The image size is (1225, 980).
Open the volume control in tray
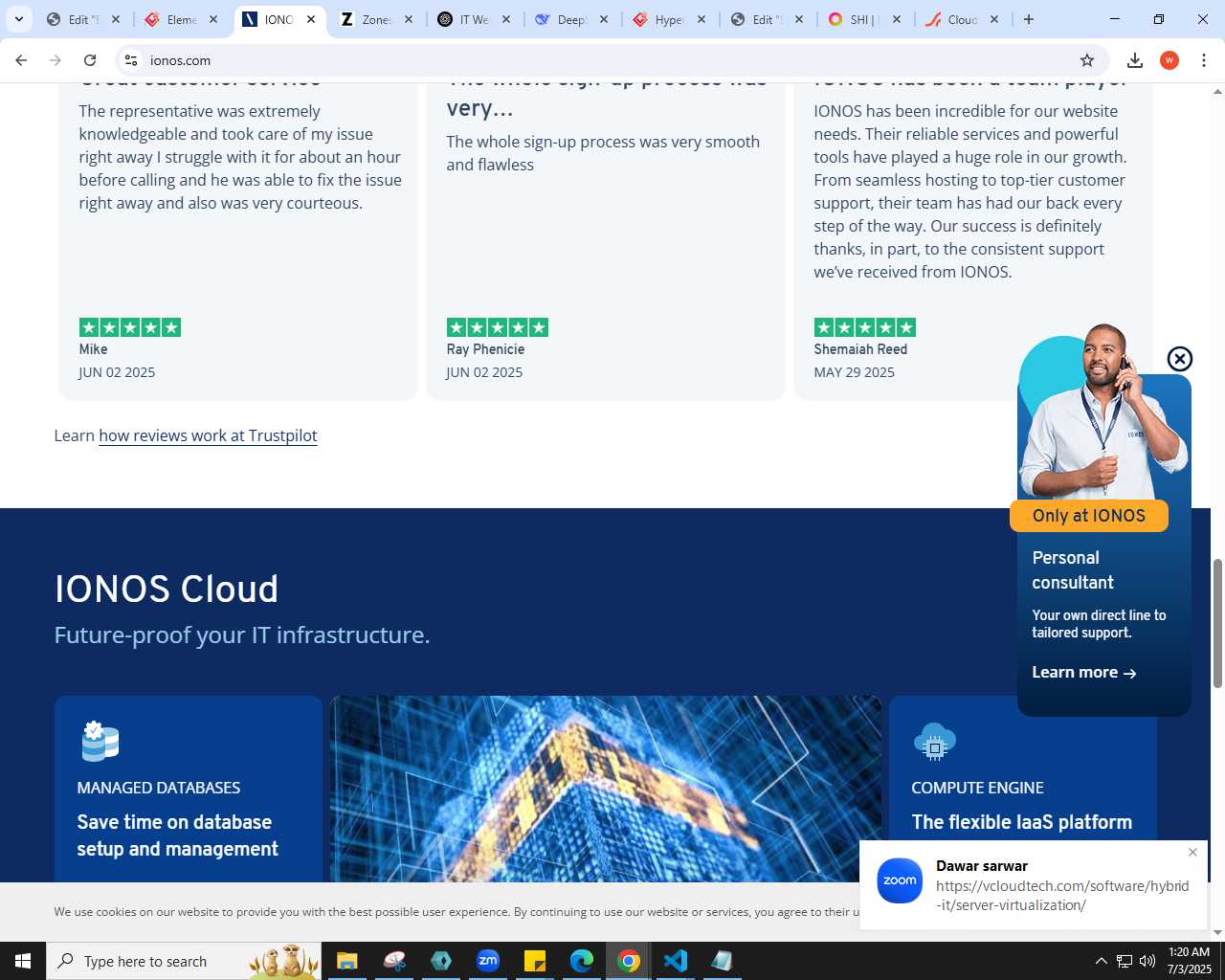(1147, 961)
